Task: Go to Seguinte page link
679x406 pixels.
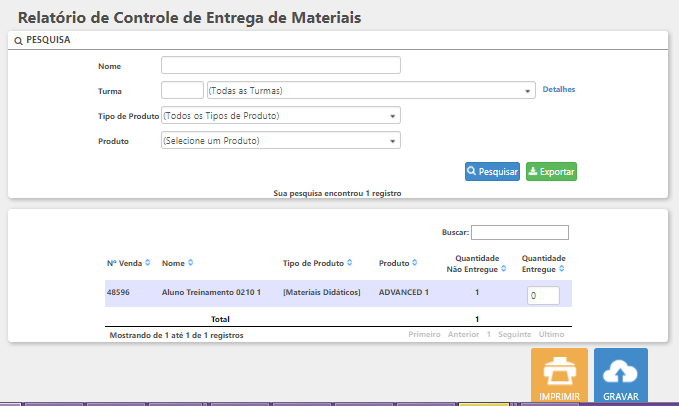Action: click(514, 334)
